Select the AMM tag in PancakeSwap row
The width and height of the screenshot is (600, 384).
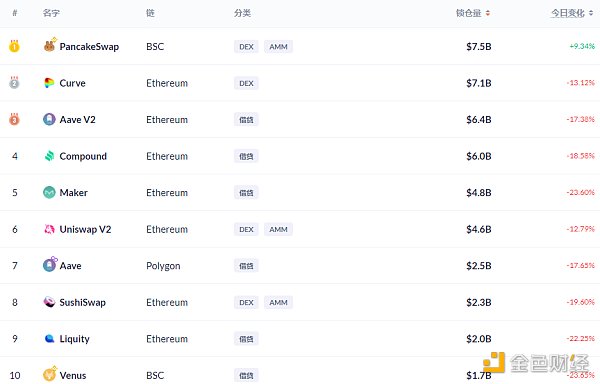[278, 47]
